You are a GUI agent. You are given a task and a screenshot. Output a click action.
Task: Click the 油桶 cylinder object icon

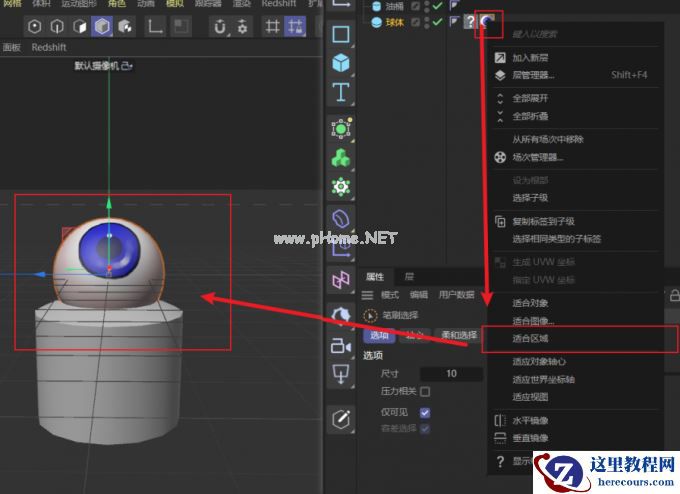[376, 6]
